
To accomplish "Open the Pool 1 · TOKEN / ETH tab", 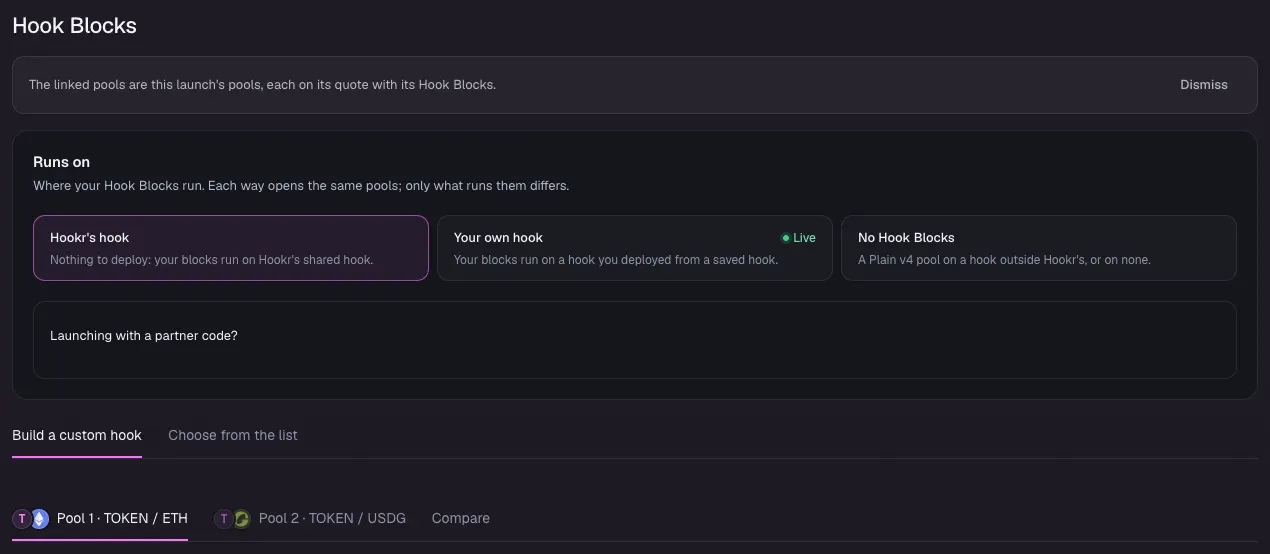I will 100,519.
